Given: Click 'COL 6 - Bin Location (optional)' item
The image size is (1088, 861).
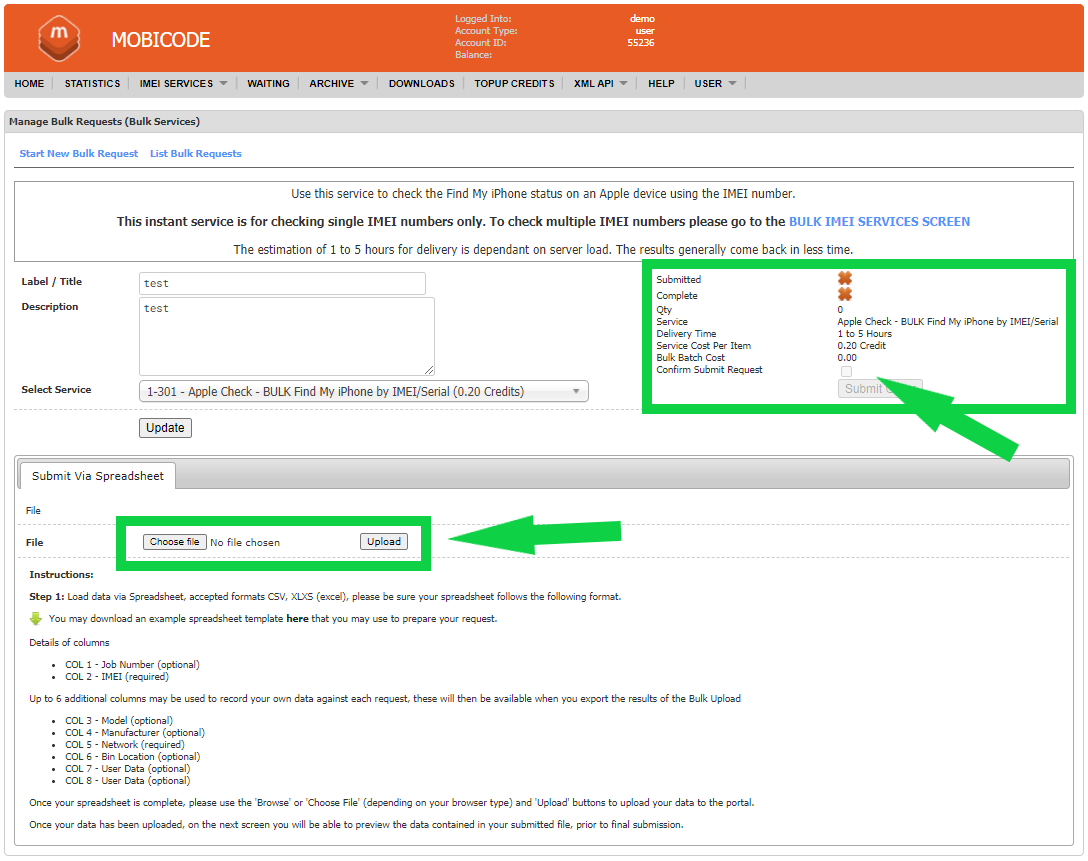Looking at the screenshot, I should click(x=133, y=757).
